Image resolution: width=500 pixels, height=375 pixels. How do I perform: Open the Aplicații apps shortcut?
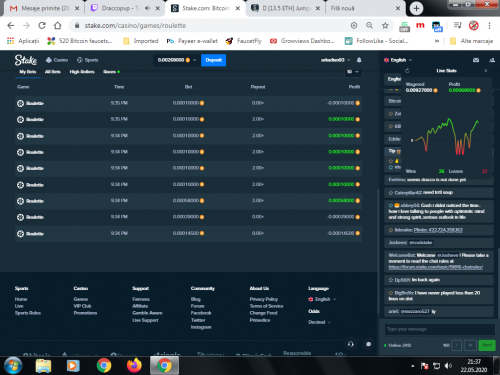[23, 41]
